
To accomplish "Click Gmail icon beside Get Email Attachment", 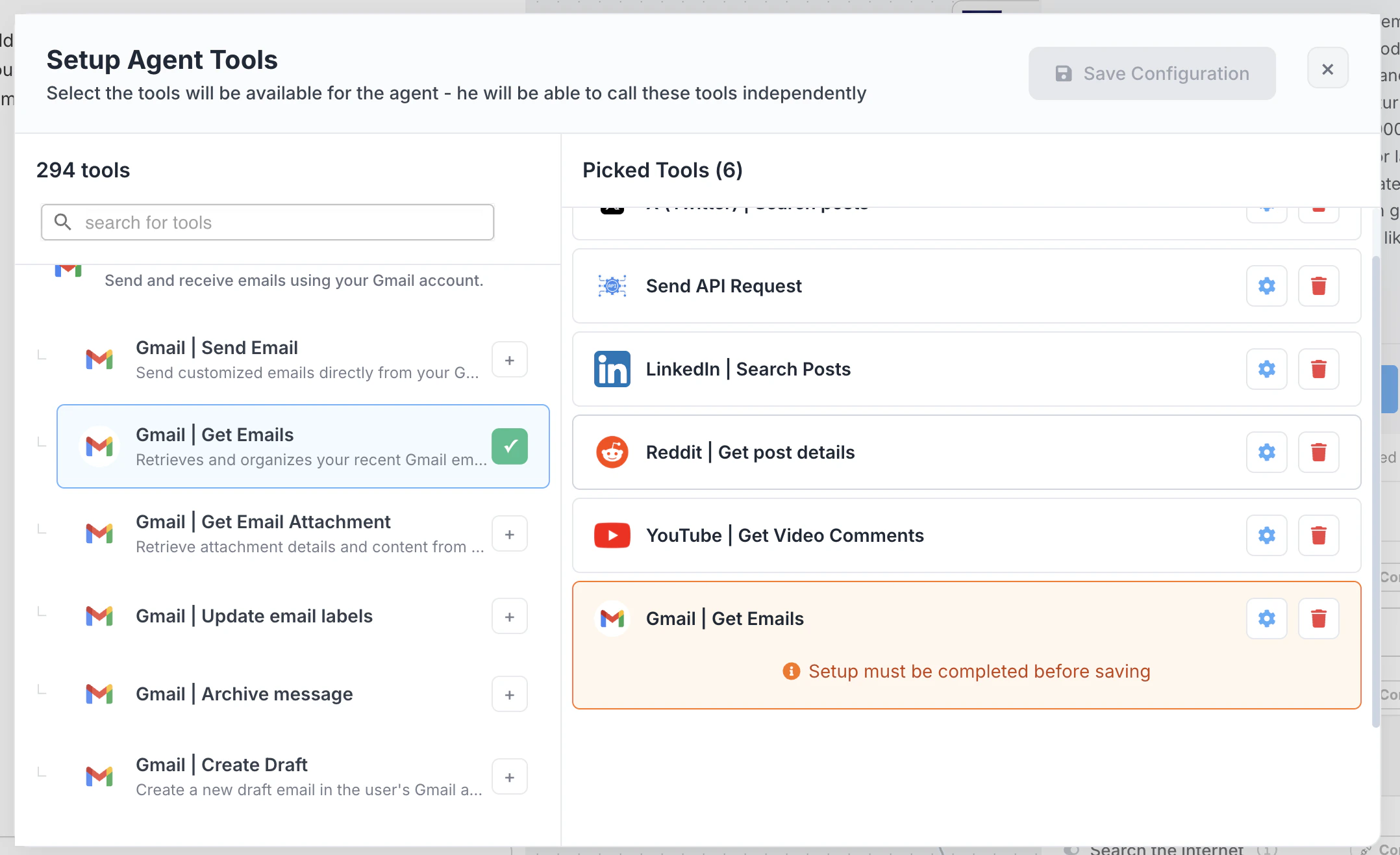I will click(x=99, y=533).
